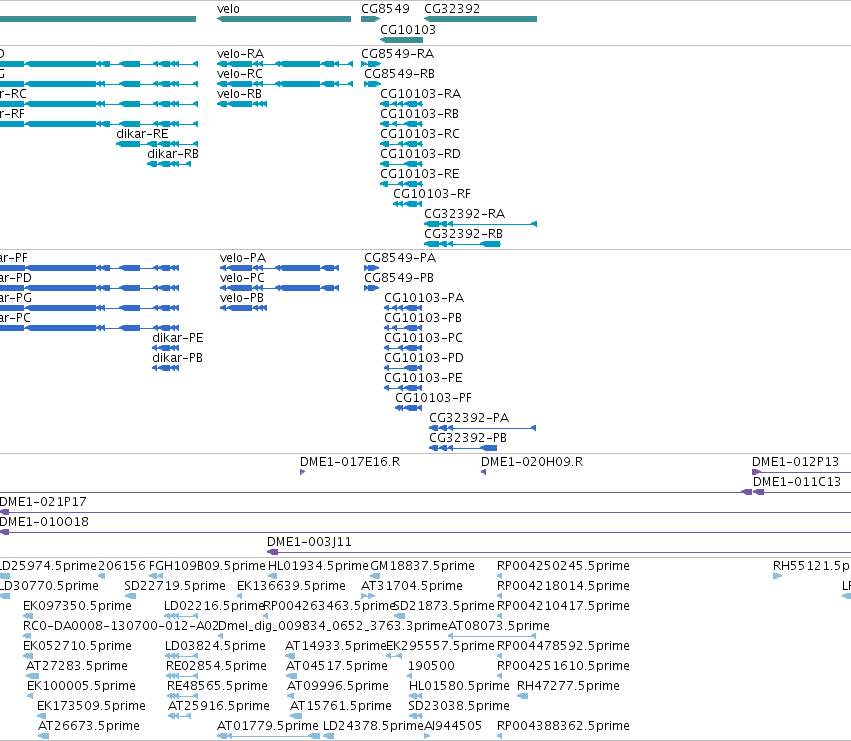Screen dimensions: 851x741
Task: Select the CG10103-PB protein label
Action: 423,318
